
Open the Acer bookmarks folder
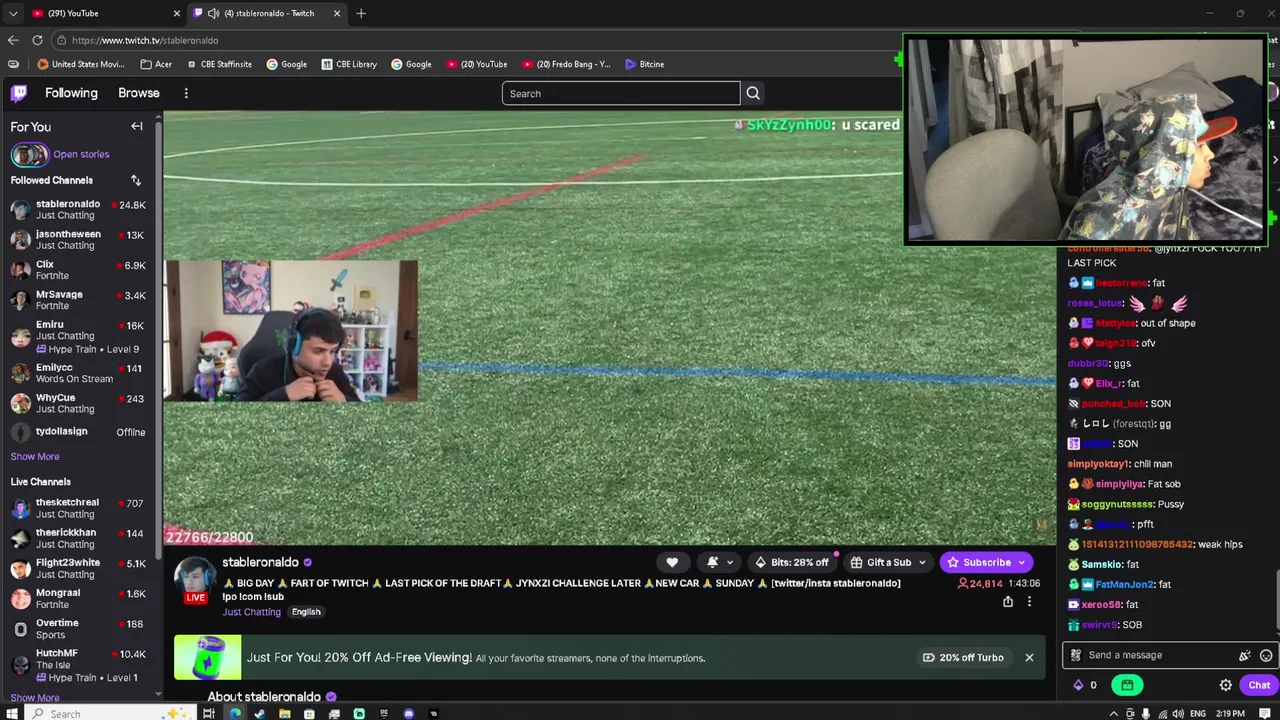click(x=156, y=64)
